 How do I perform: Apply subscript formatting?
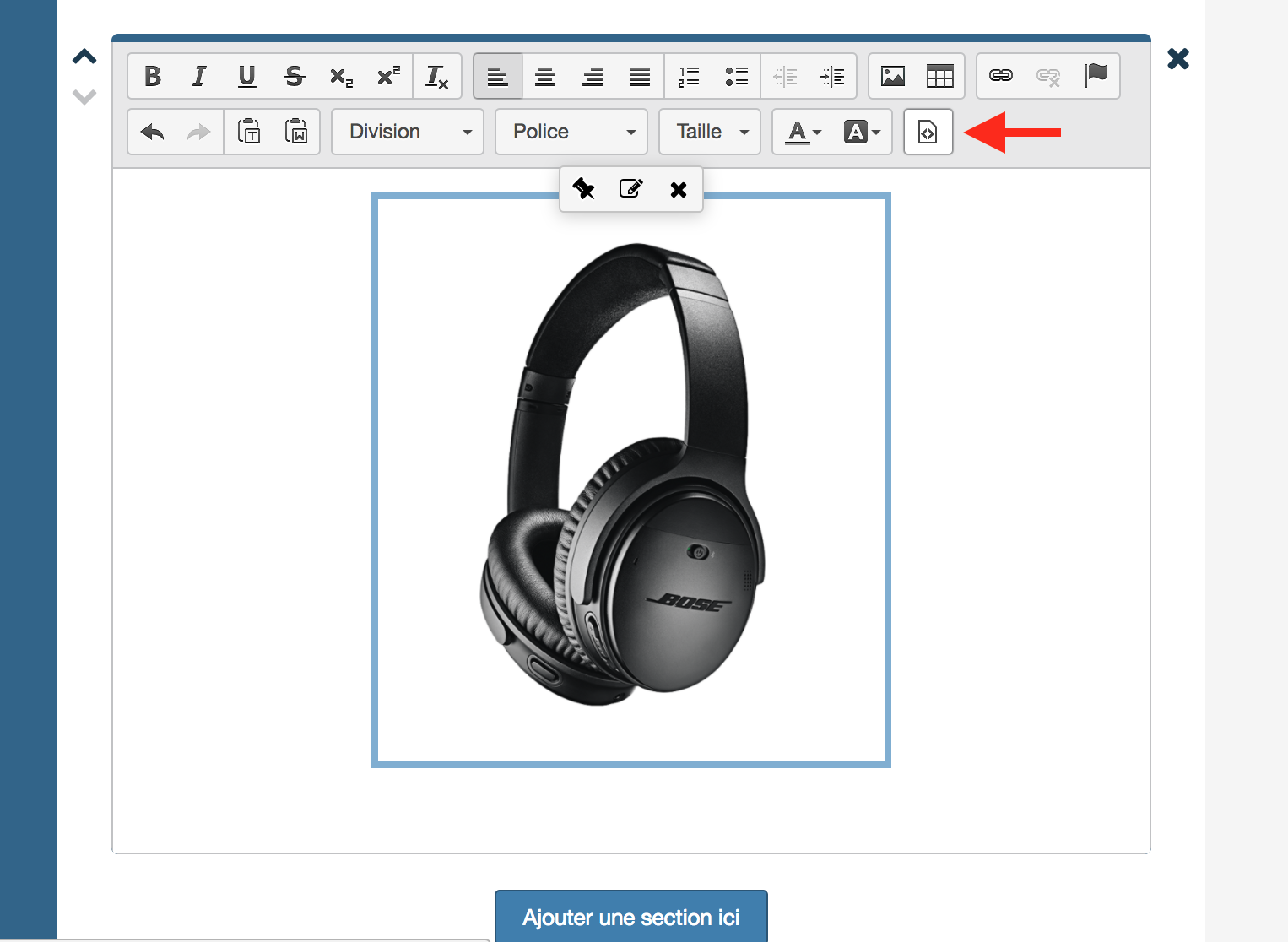[x=341, y=76]
